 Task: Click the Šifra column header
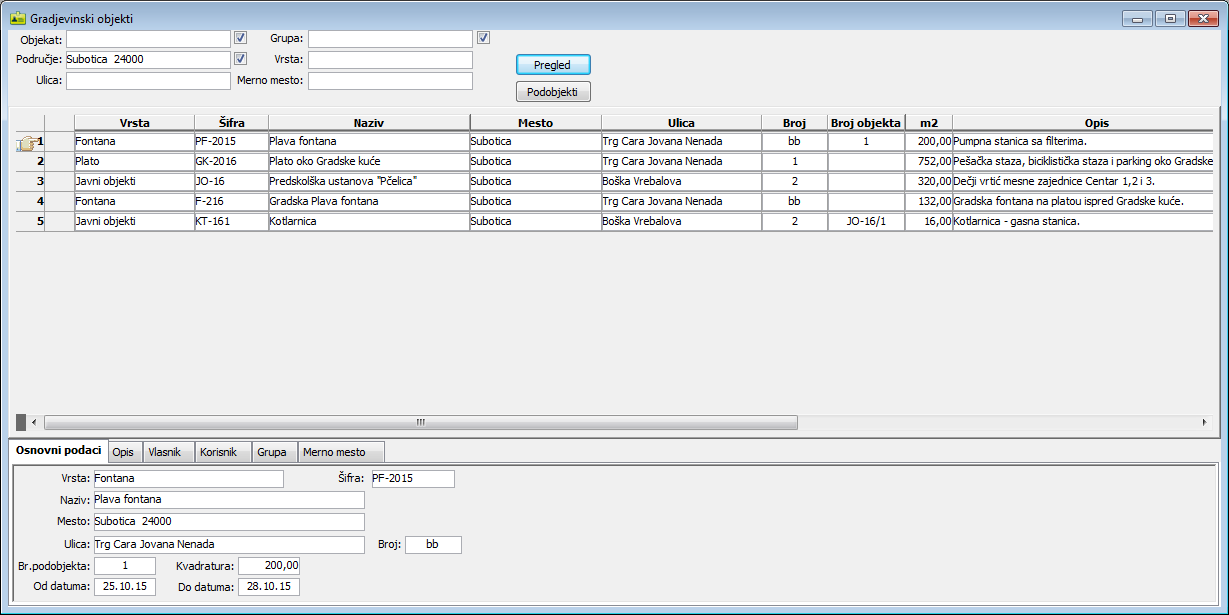tap(231, 123)
